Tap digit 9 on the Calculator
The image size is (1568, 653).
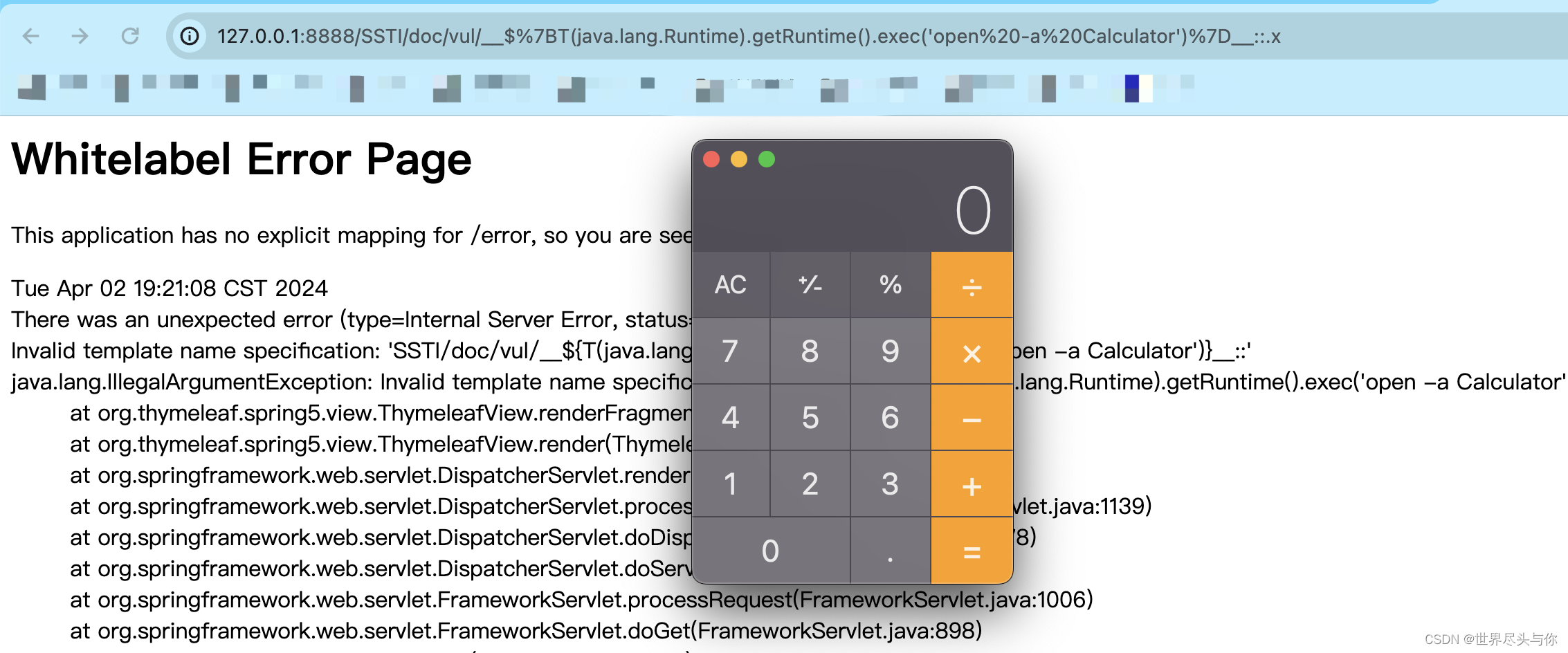click(891, 351)
